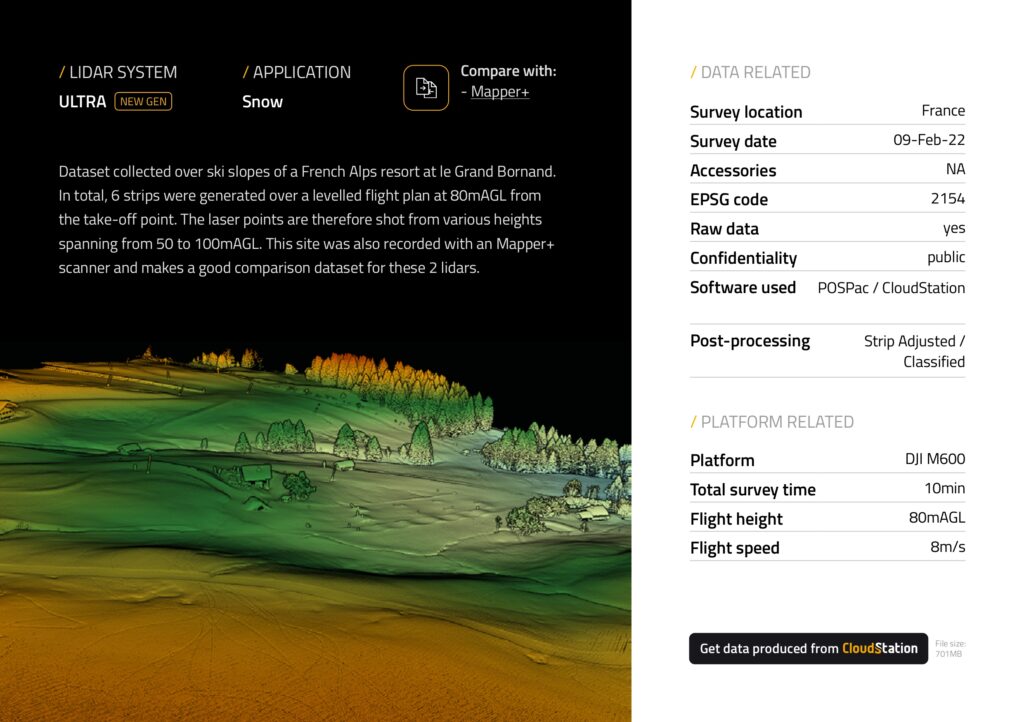
Task: Select the DJI M600 platform value
Action: click(x=935, y=459)
